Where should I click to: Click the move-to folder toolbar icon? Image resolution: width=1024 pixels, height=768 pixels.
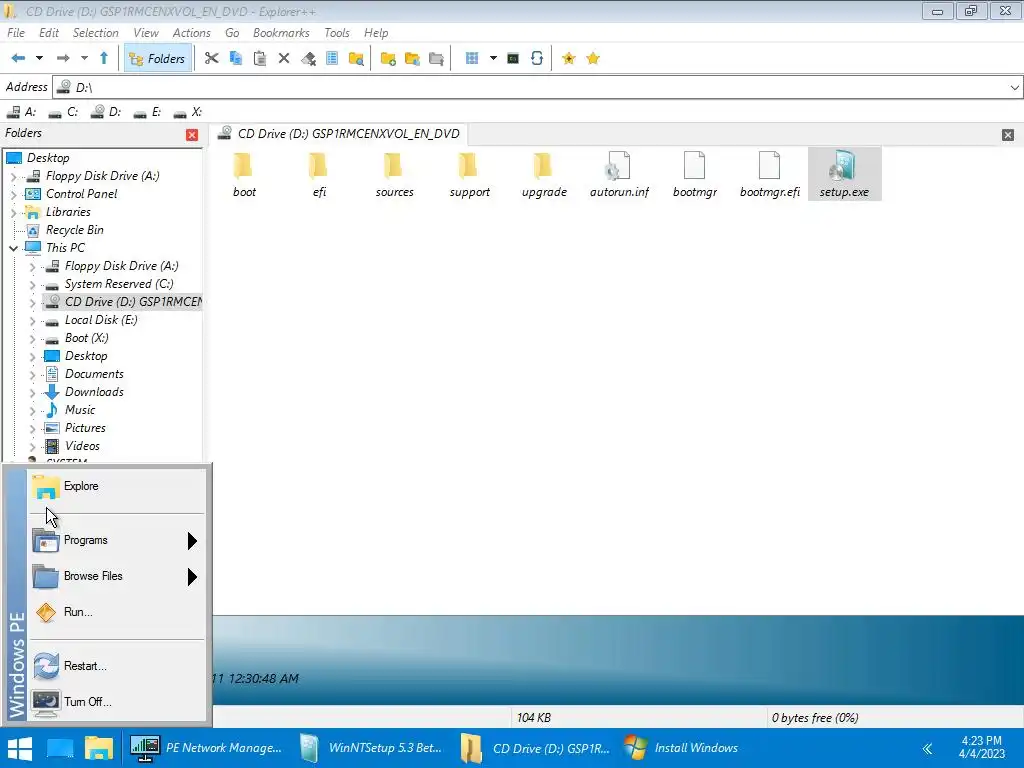coord(436,58)
